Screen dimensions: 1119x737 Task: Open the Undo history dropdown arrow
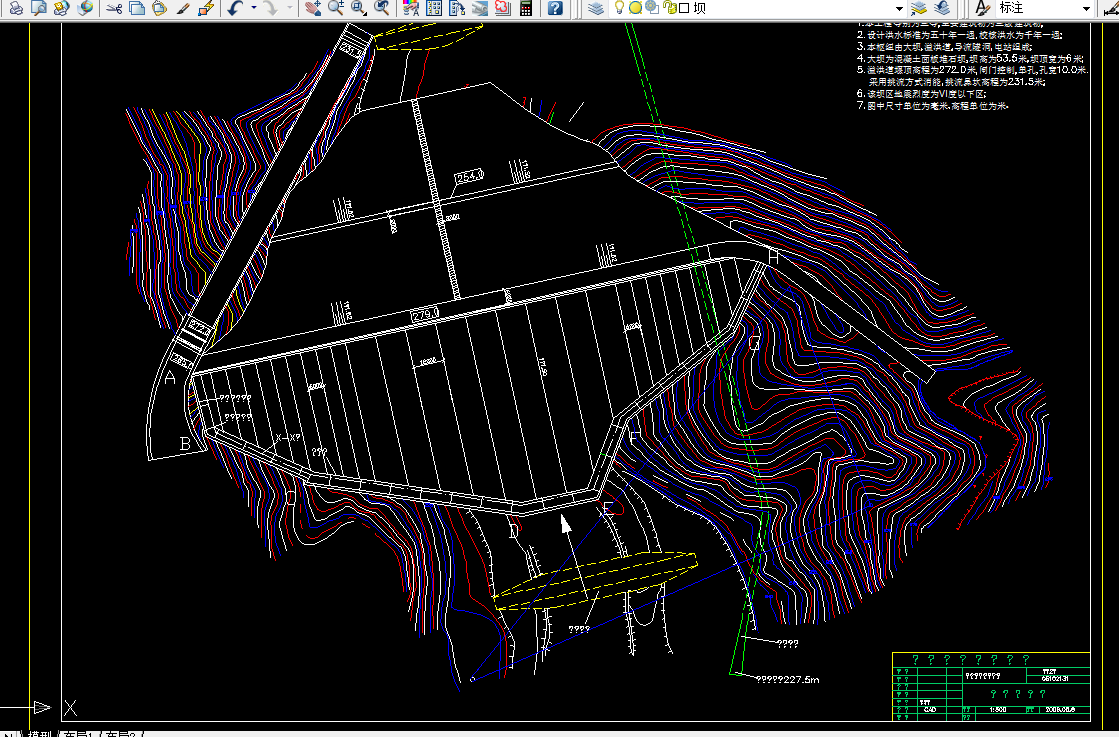coord(253,9)
